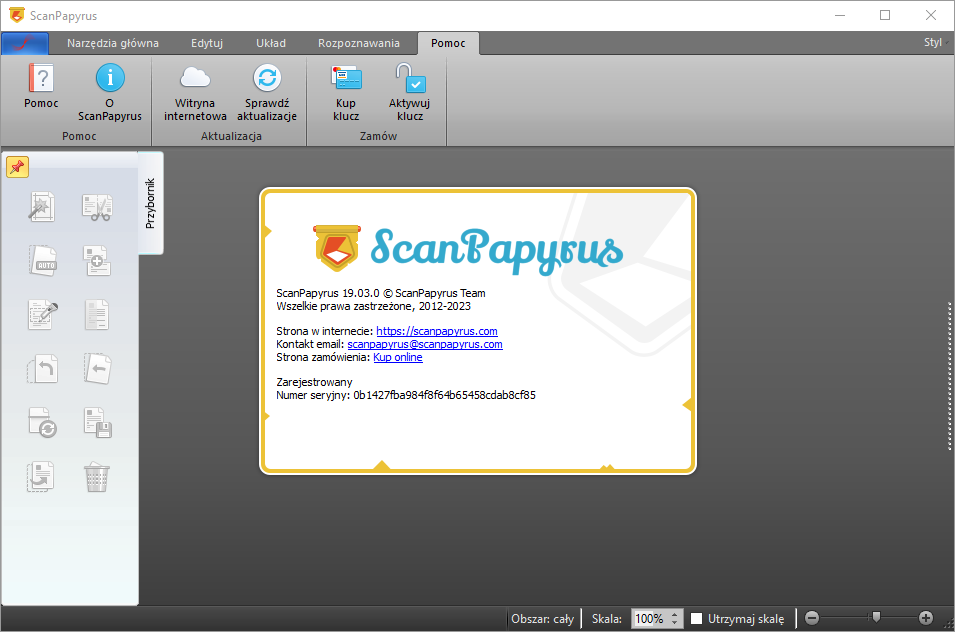Click the page refresh rescan tool
955x632 pixels.
43,423
